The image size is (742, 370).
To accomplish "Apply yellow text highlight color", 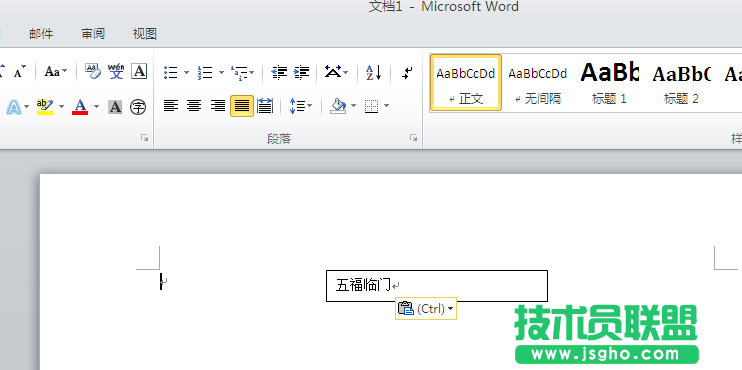I will 45,107.
